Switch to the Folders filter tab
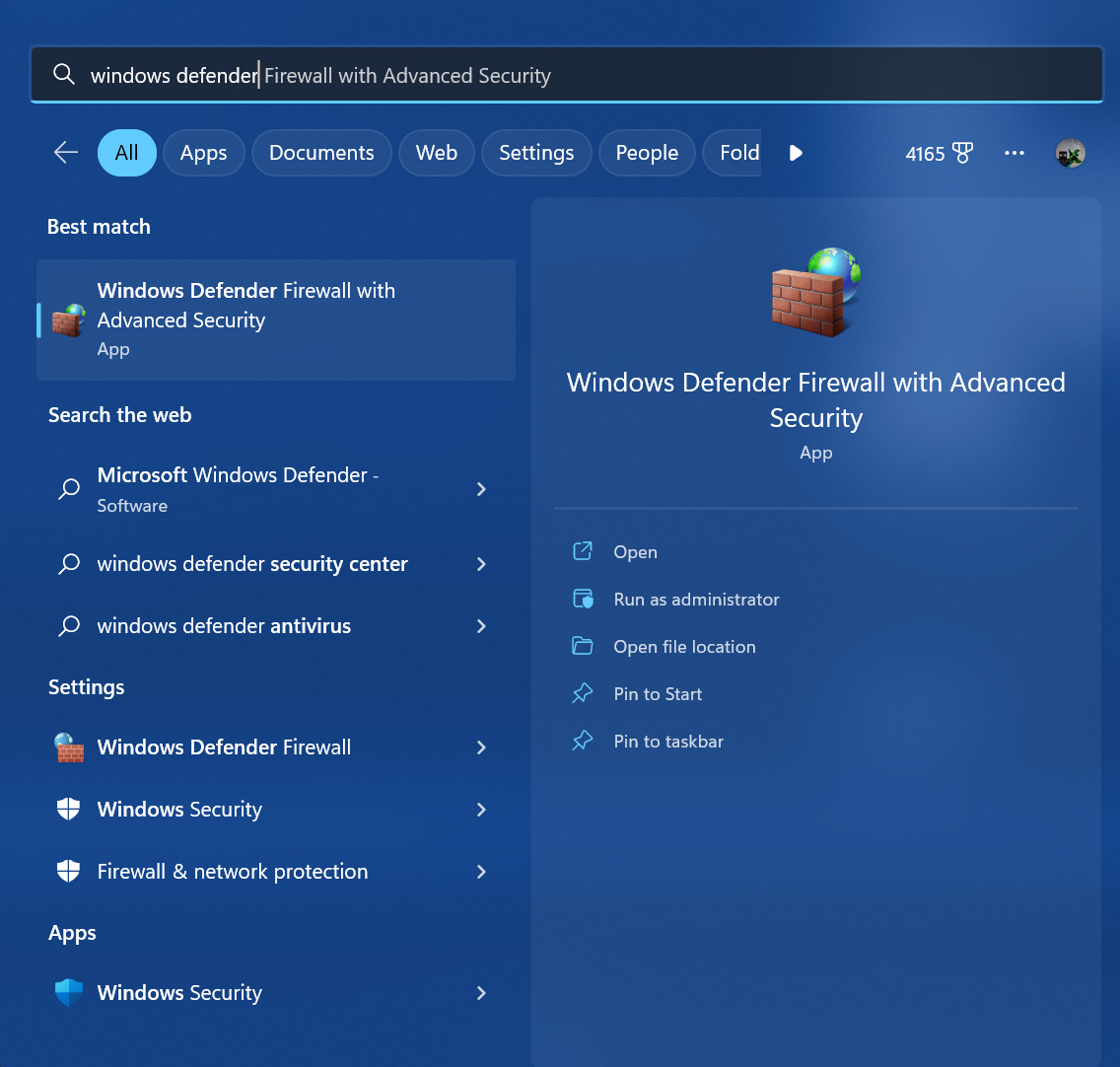The height and width of the screenshot is (1067, 1120). click(x=733, y=152)
